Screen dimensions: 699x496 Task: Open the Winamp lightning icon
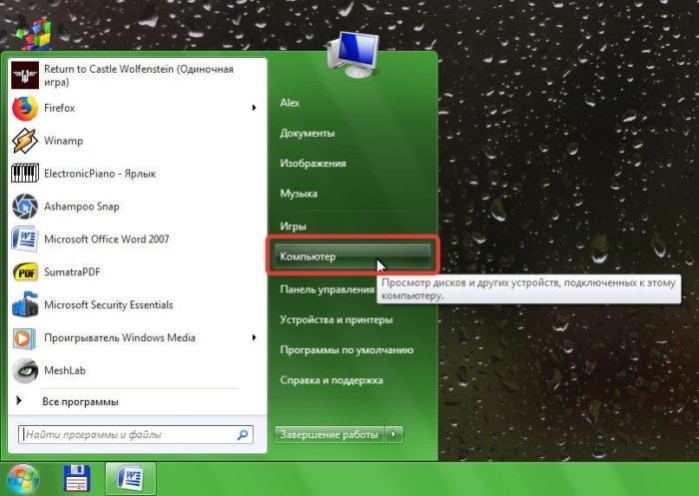[x=25, y=141]
